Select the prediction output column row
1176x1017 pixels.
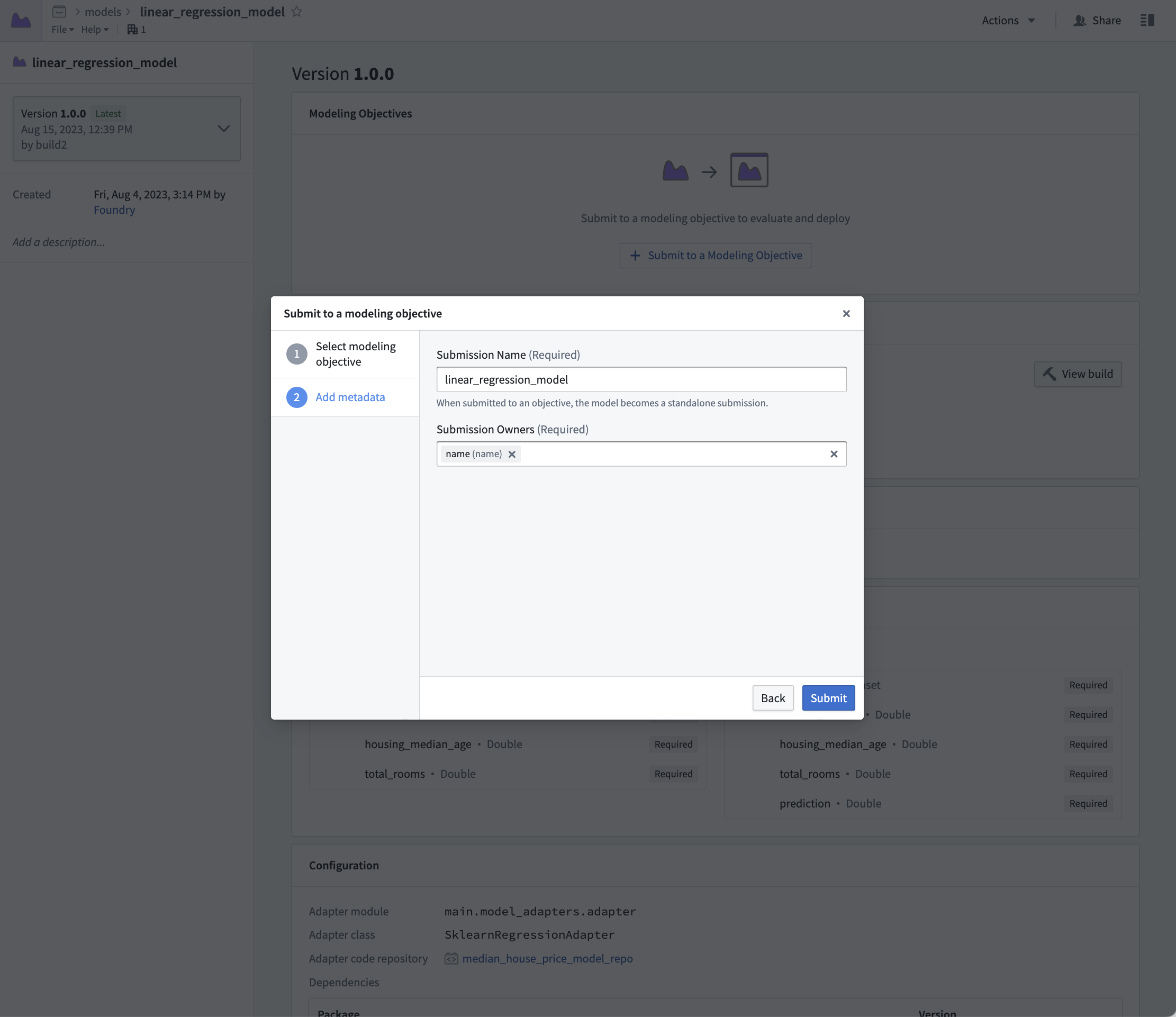coord(923,804)
